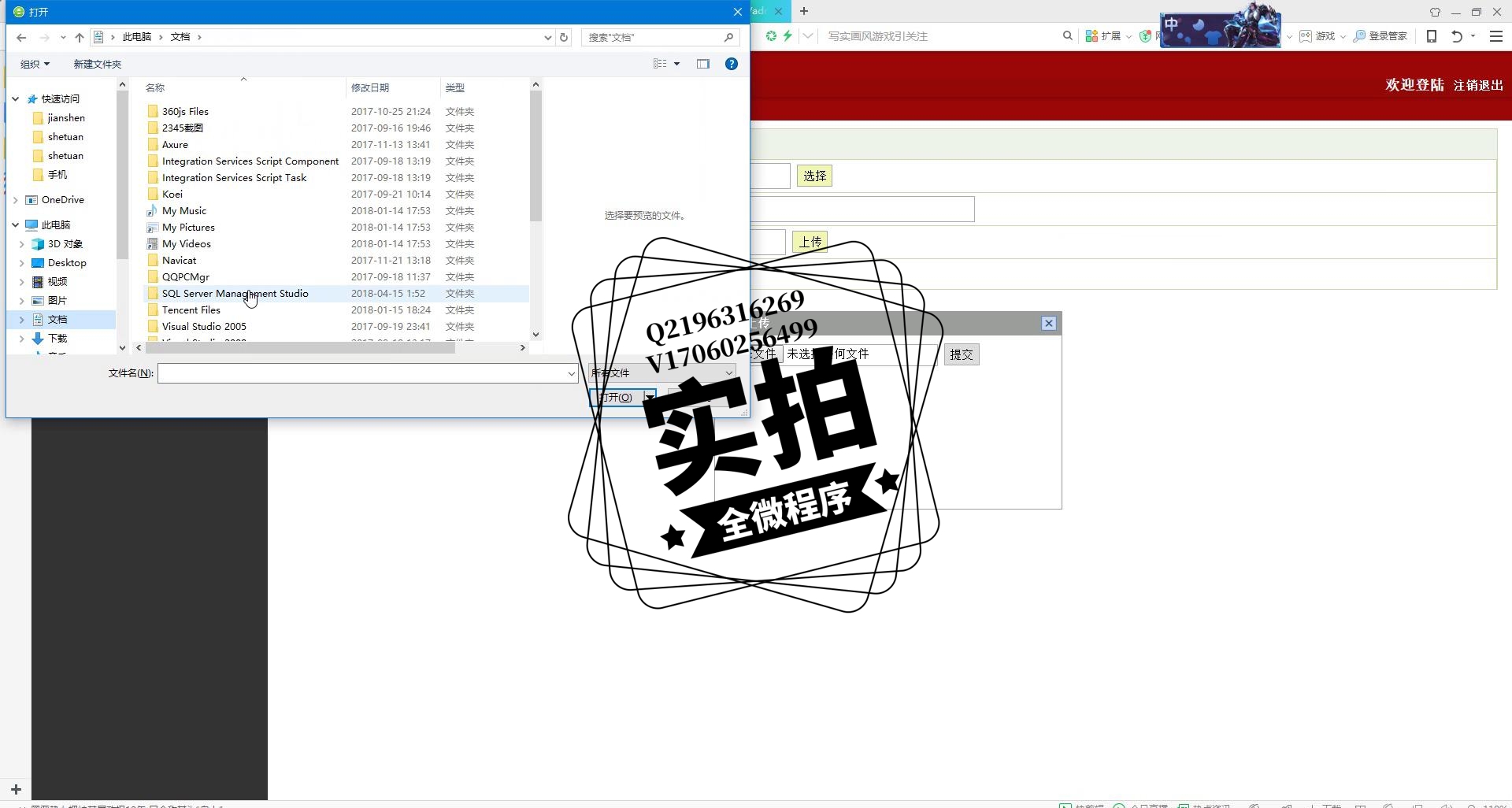Sort files by 类型 column

point(455,87)
